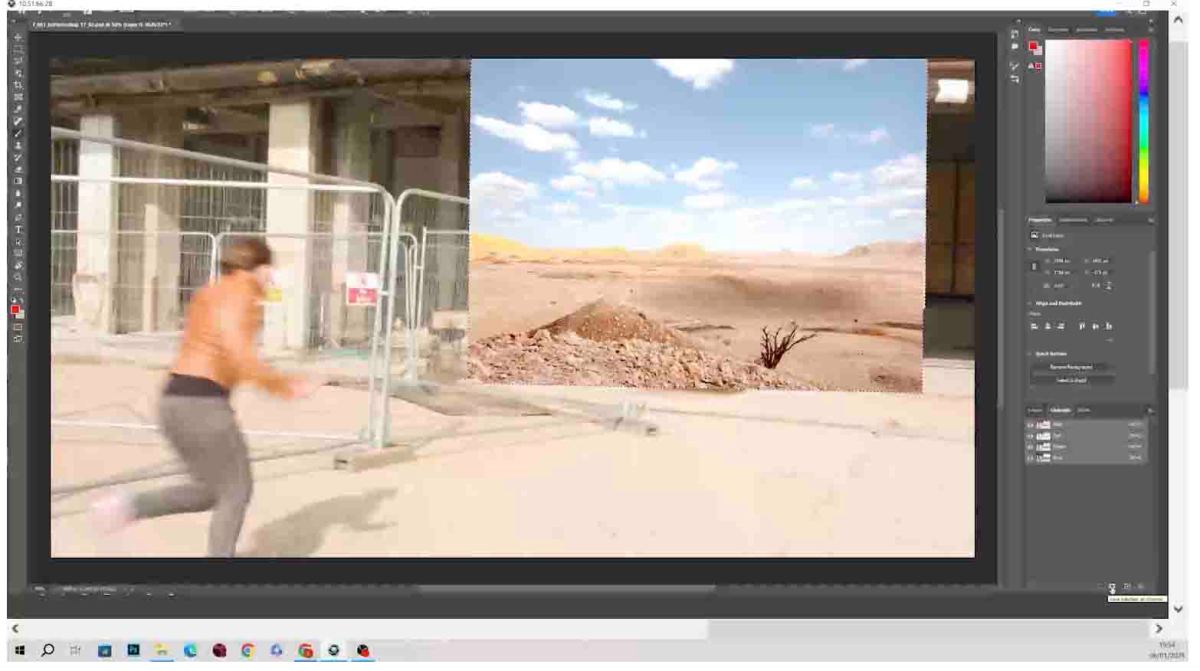Select the Type tool
This screenshot has height=671, width=1200.
tap(18, 228)
